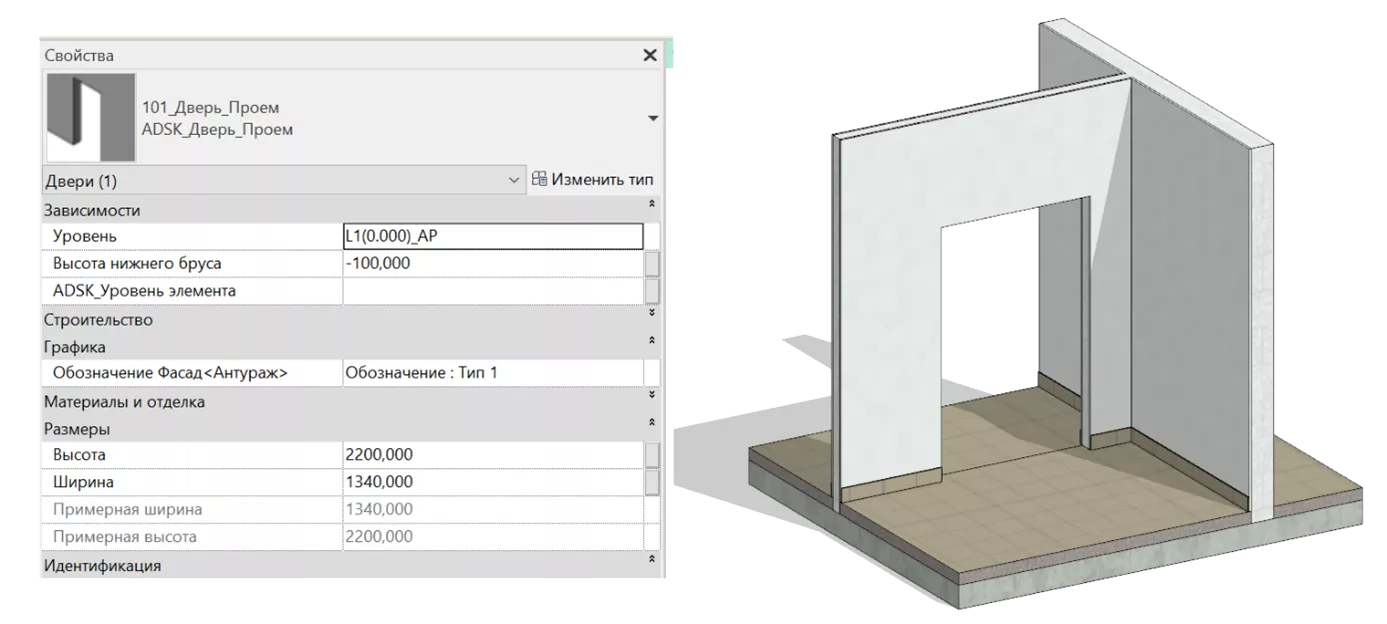Click the Высота нижнего бруса value field
This screenshot has height=624, width=1387.
click(x=491, y=264)
